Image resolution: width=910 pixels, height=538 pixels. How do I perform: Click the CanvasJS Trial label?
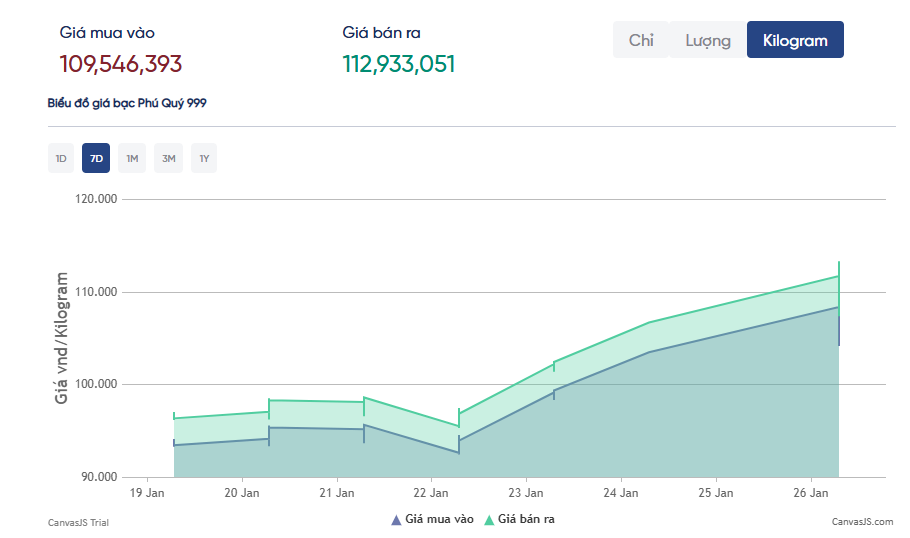click(78, 521)
